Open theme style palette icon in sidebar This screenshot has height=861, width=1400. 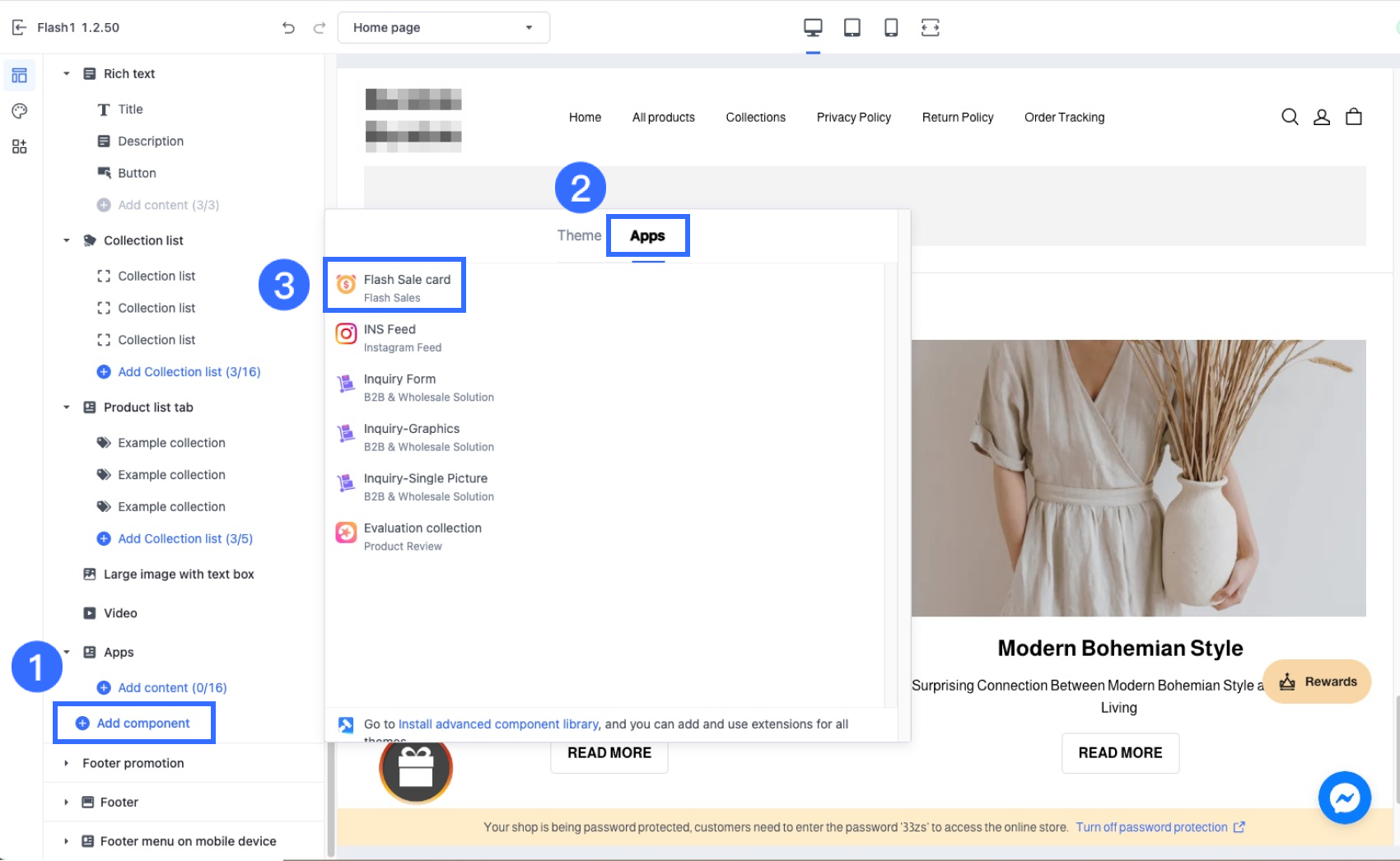point(20,111)
